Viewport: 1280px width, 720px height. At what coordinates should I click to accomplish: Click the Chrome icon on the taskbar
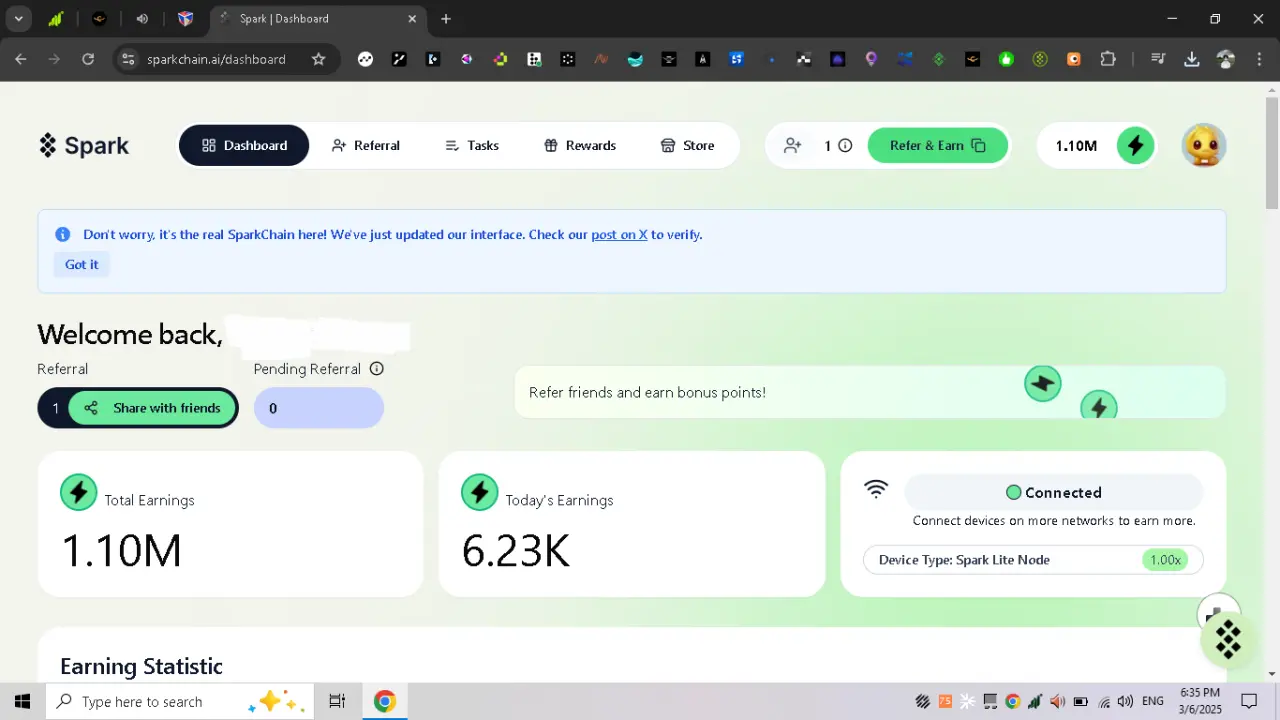click(385, 701)
